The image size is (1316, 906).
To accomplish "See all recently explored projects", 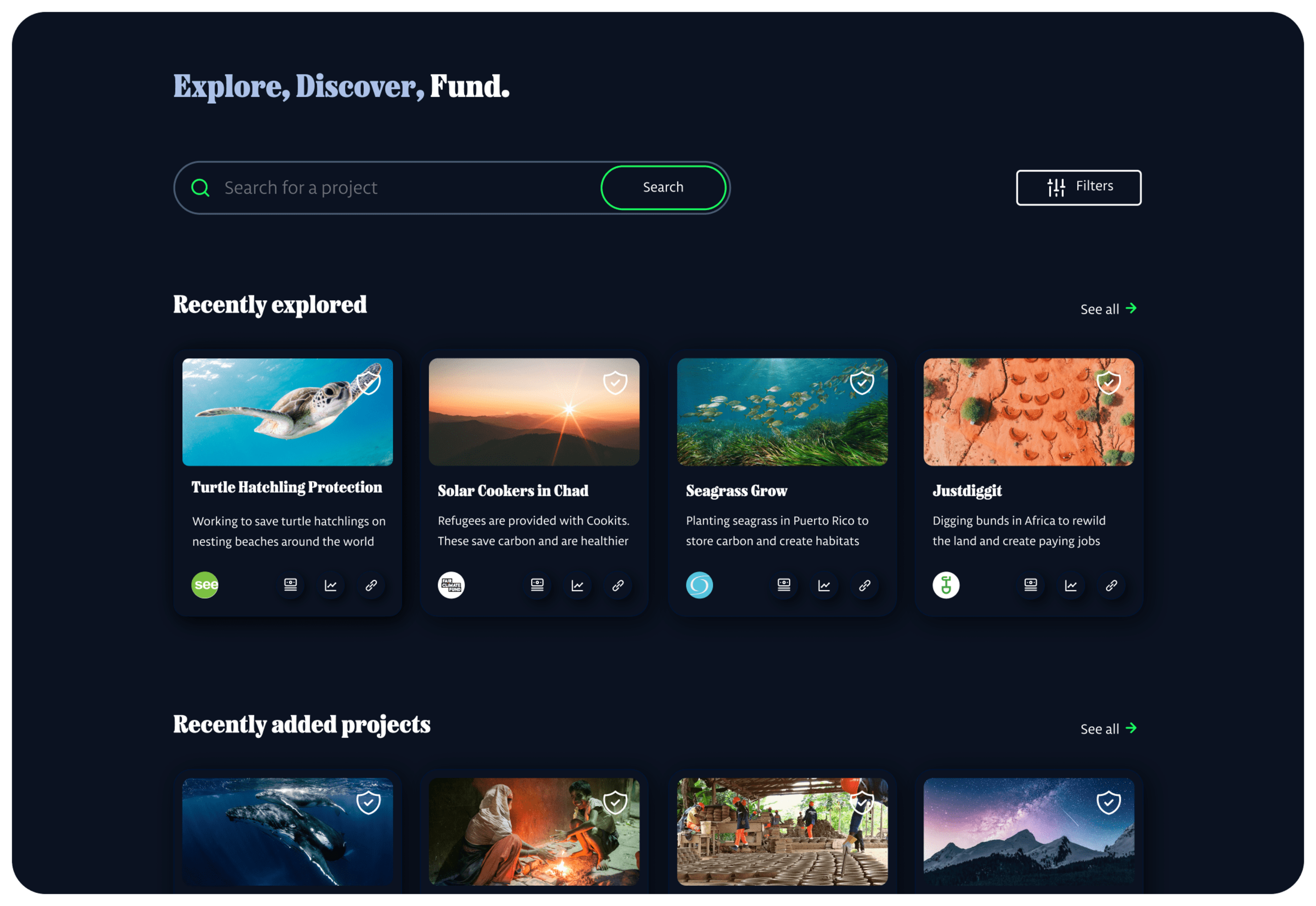I will point(1108,308).
